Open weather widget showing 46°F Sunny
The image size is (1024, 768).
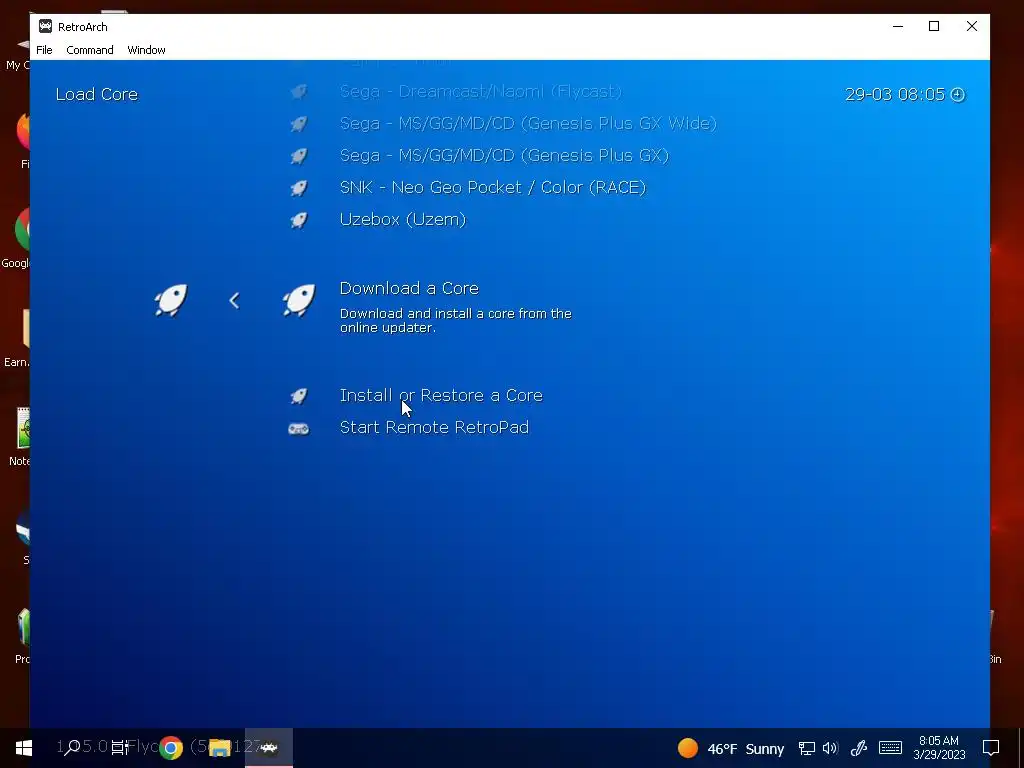click(x=730, y=748)
